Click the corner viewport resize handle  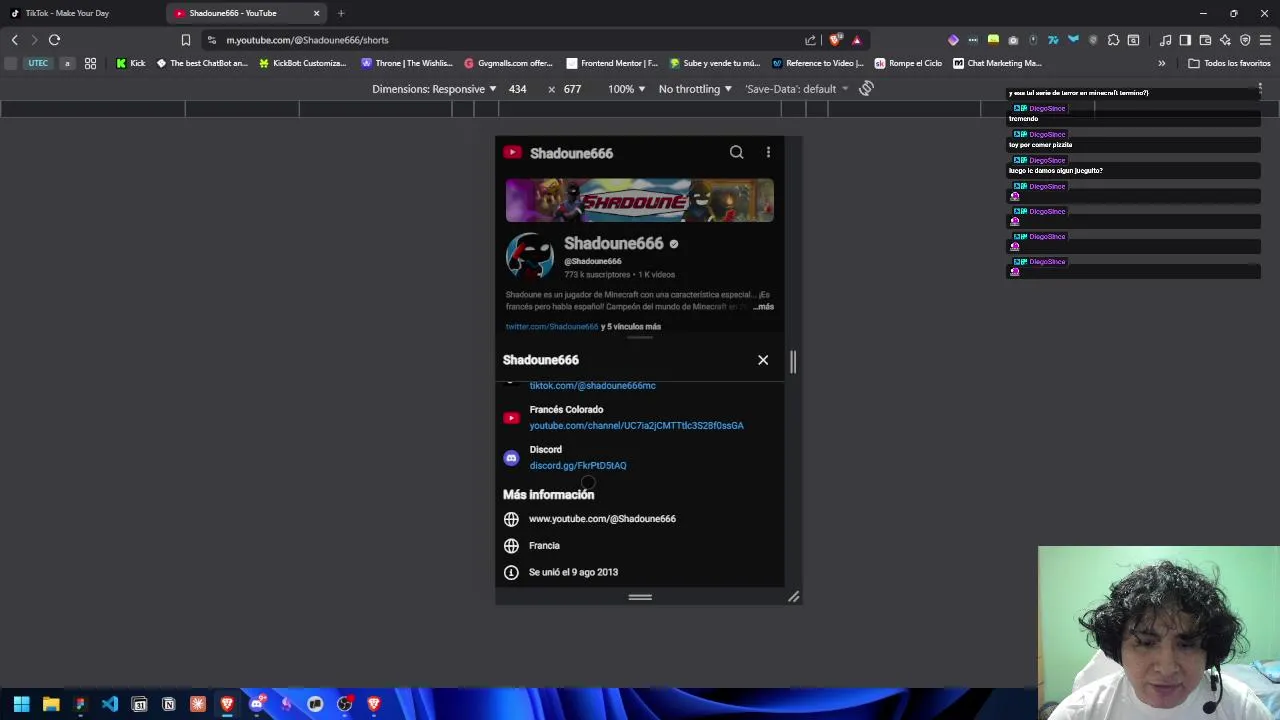pos(793,597)
